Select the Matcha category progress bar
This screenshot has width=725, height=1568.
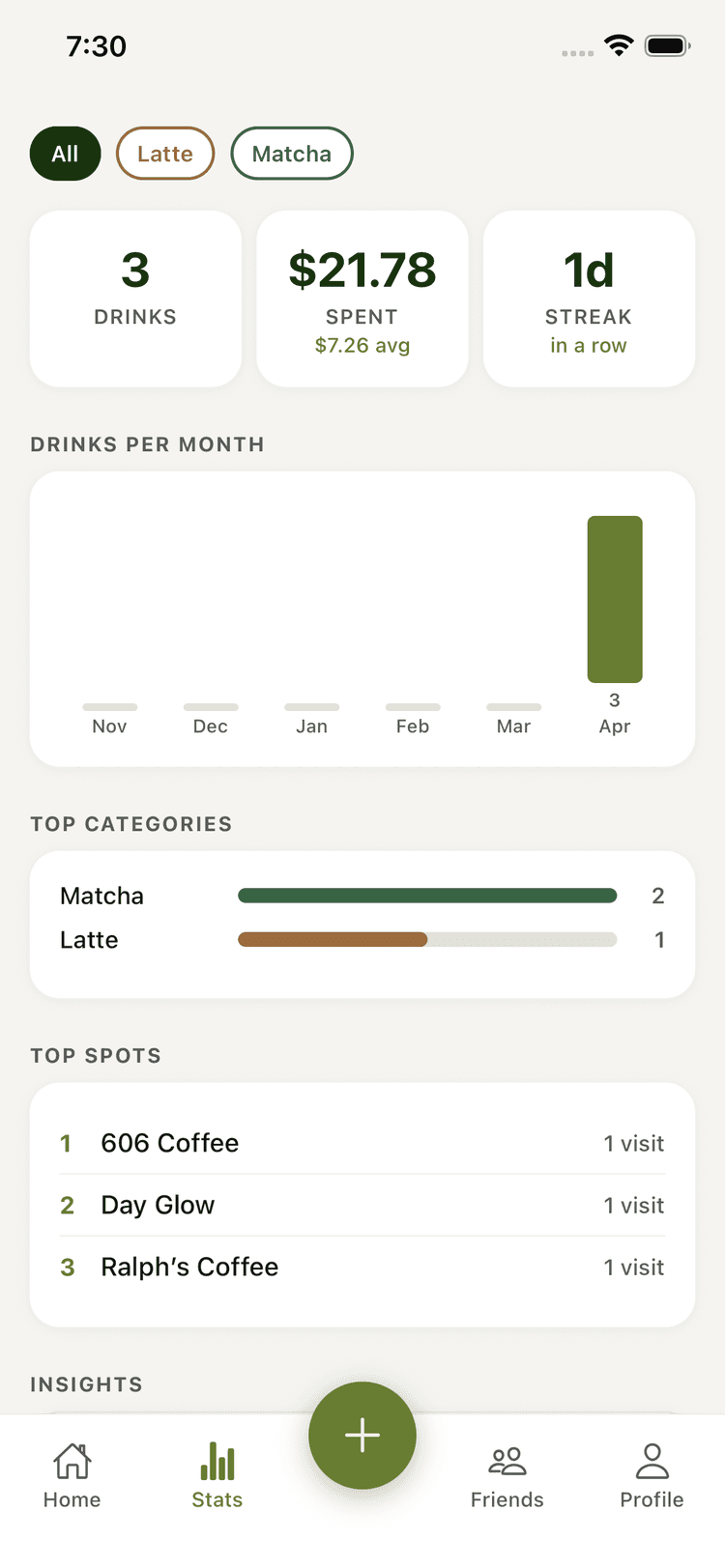(427, 896)
